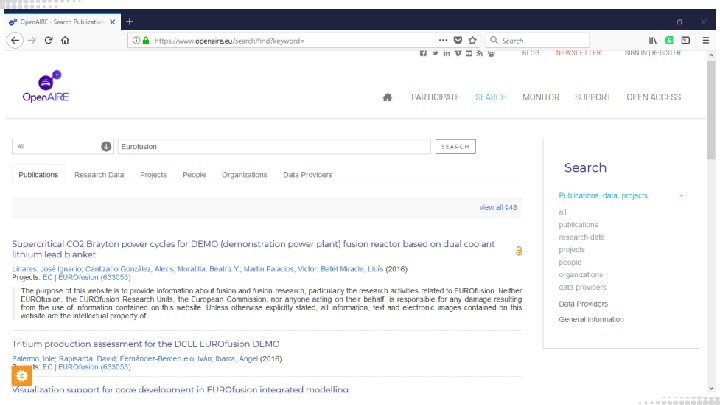Click the SEARCH button
The image size is (720, 405).
point(455,146)
